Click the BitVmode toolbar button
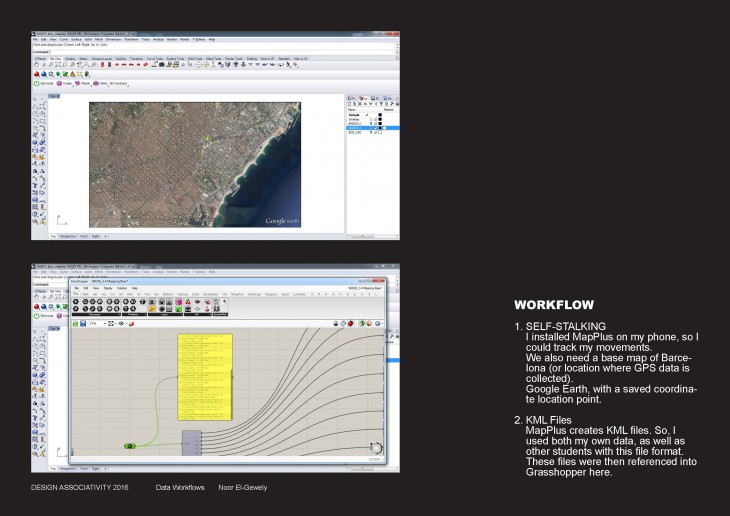This screenshot has height=516, width=730. click(x=45, y=83)
